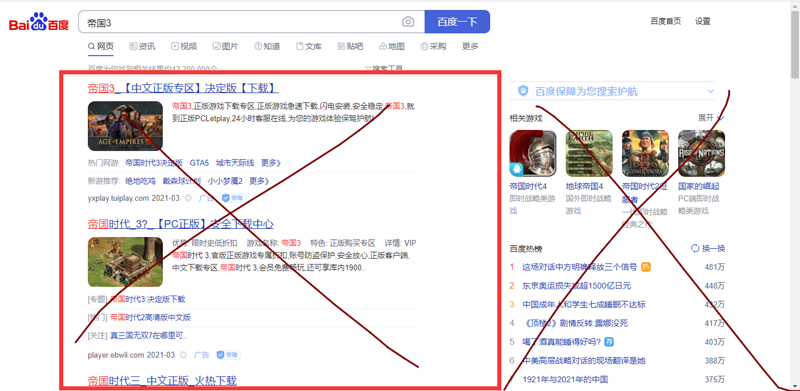Switch to the 知道 tab
The width and height of the screenshot is (800, 391).
(x=267, y=46)
